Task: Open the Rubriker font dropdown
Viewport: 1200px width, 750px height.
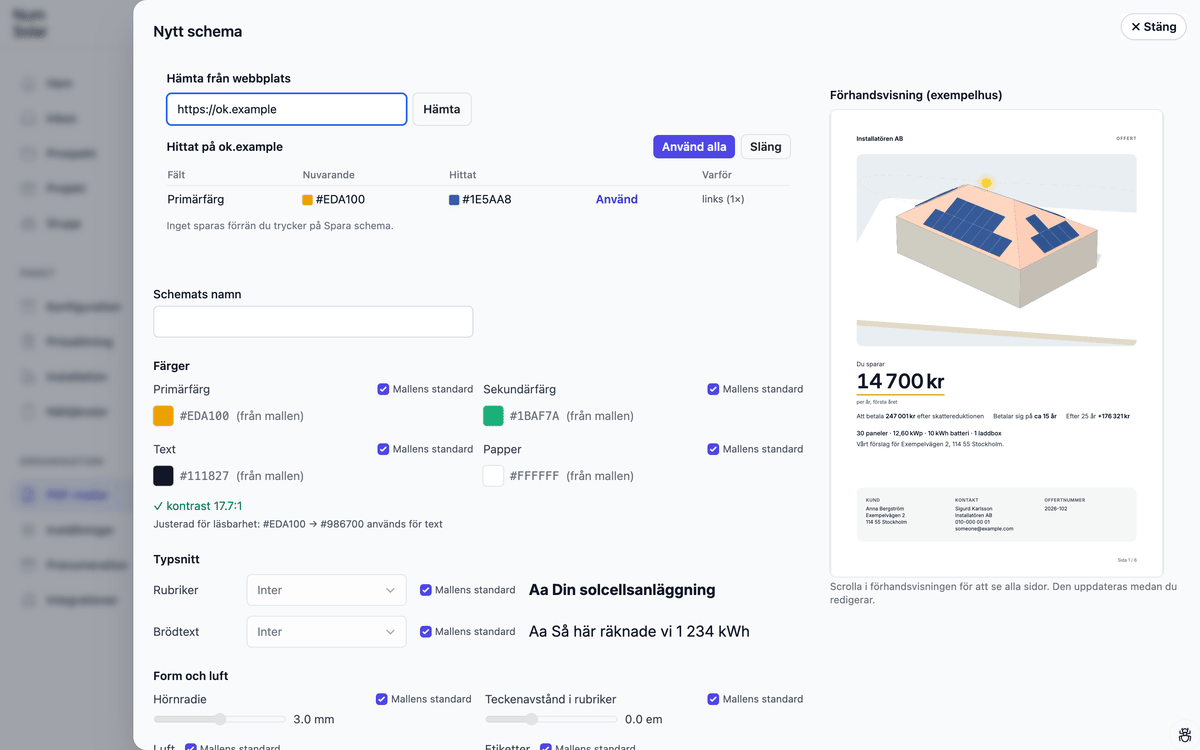Action: [326, 590]
